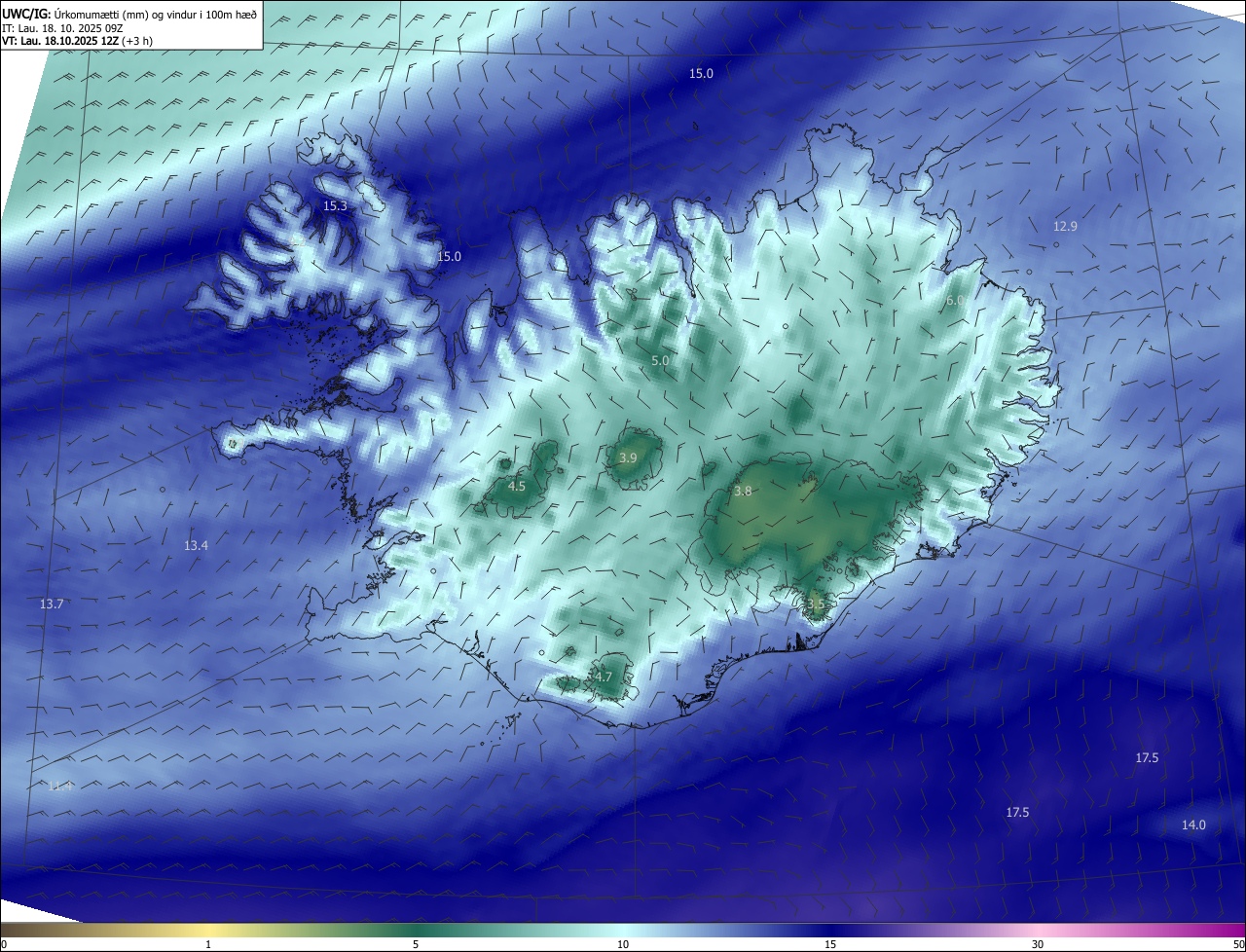
Task: Click the 3.5 value near the southeast coast
Action: (816, 604)
